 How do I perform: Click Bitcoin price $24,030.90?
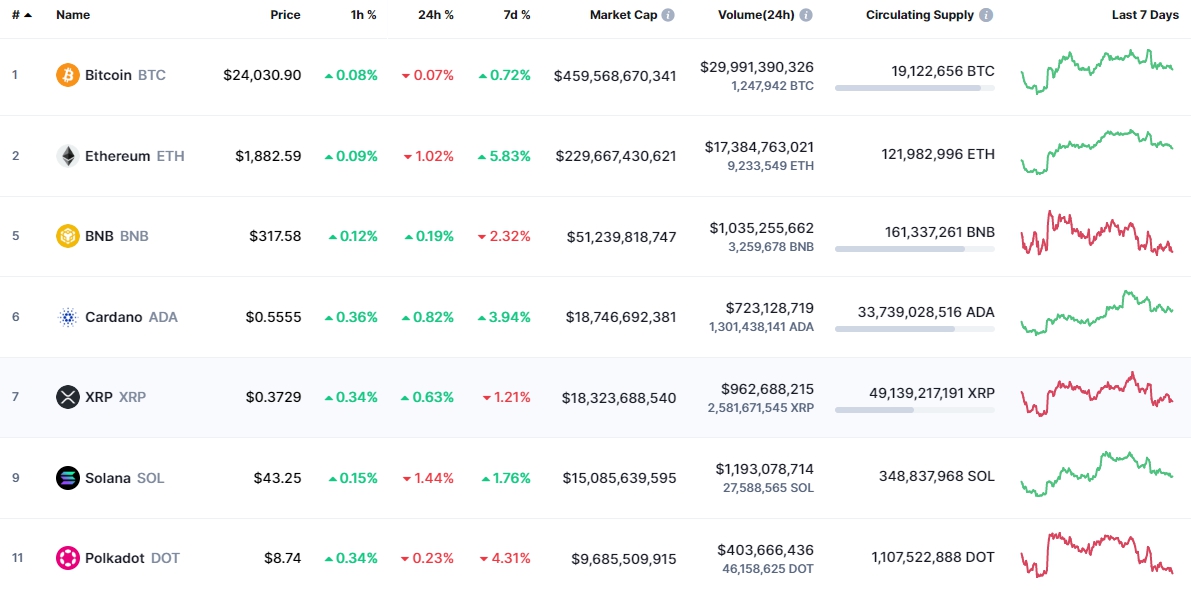tap(262, 75)
